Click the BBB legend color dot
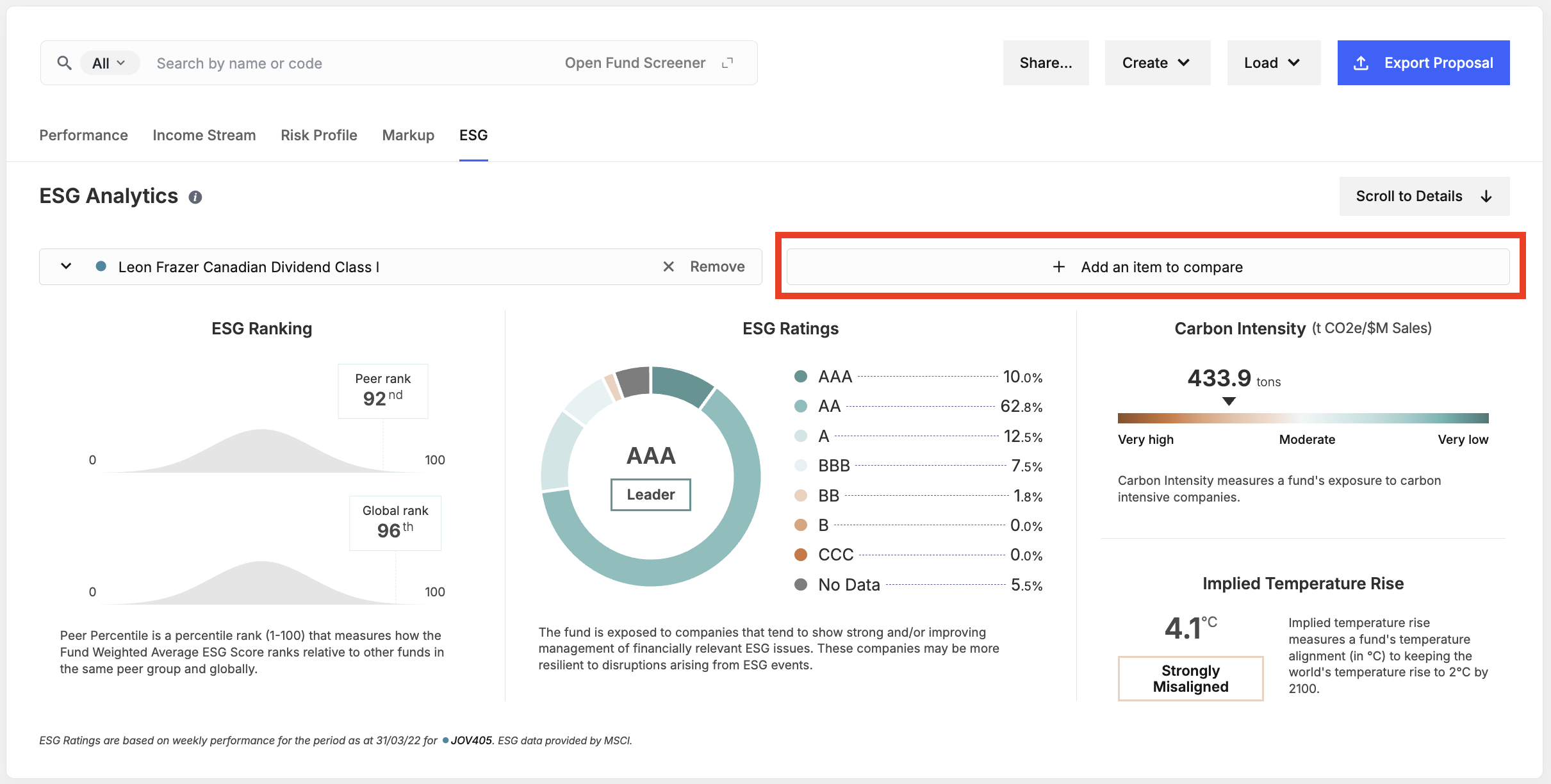Image resolution: width=1551 pixels, height=784 pixels. [x=800, y=466]
